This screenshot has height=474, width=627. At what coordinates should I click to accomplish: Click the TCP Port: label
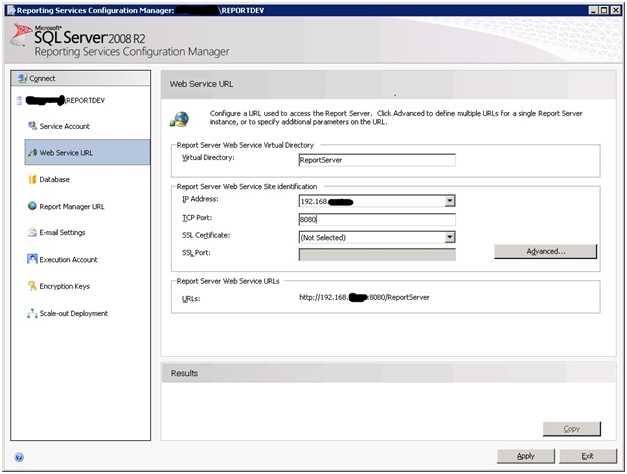(197, 218)
